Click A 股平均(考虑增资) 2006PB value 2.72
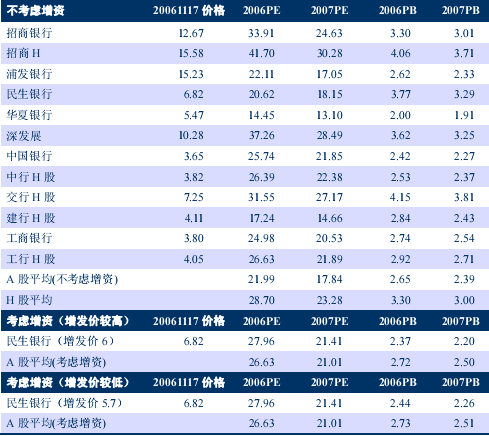 coord(400,362)
